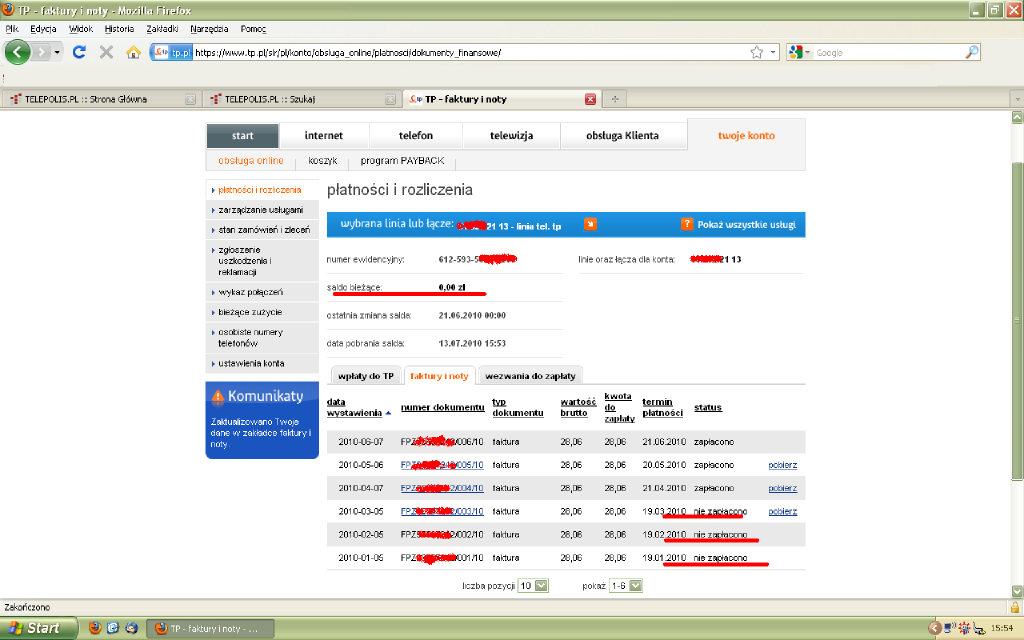This screenshot has width=1024, height=640.
Task: Click the Komunikaty warning icon
Action: [217, 396]
